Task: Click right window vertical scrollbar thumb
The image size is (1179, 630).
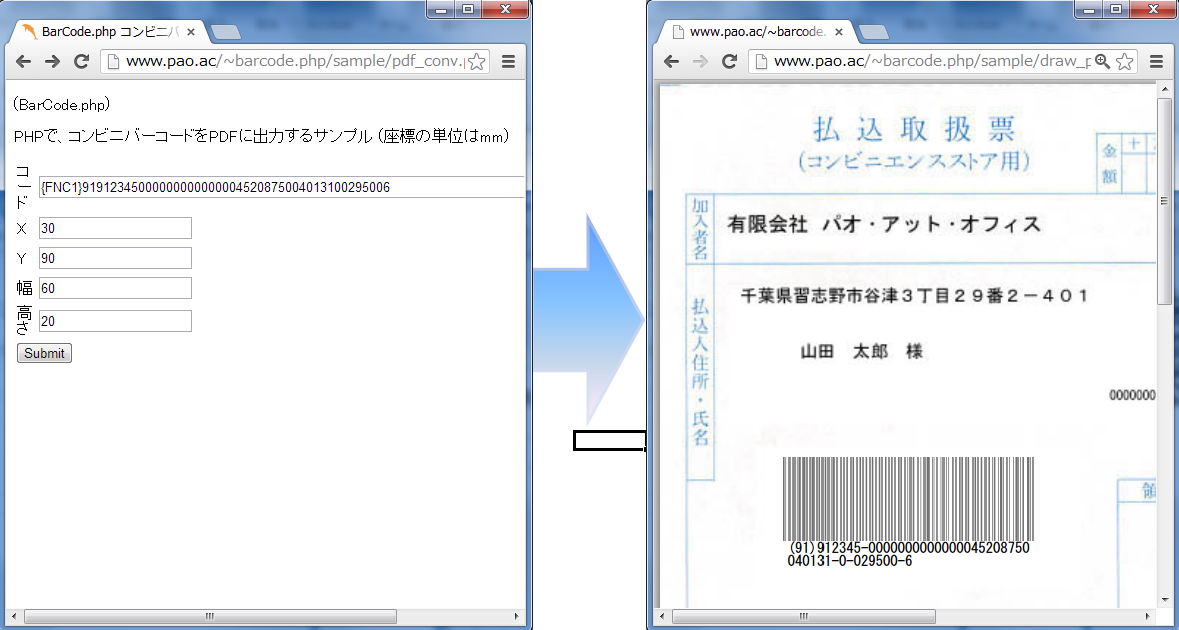Action: (x=1164, y=201)
